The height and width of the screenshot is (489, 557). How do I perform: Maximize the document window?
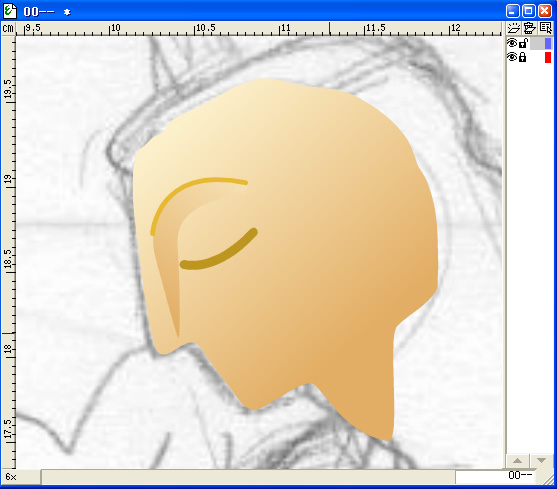click(529, 11)
